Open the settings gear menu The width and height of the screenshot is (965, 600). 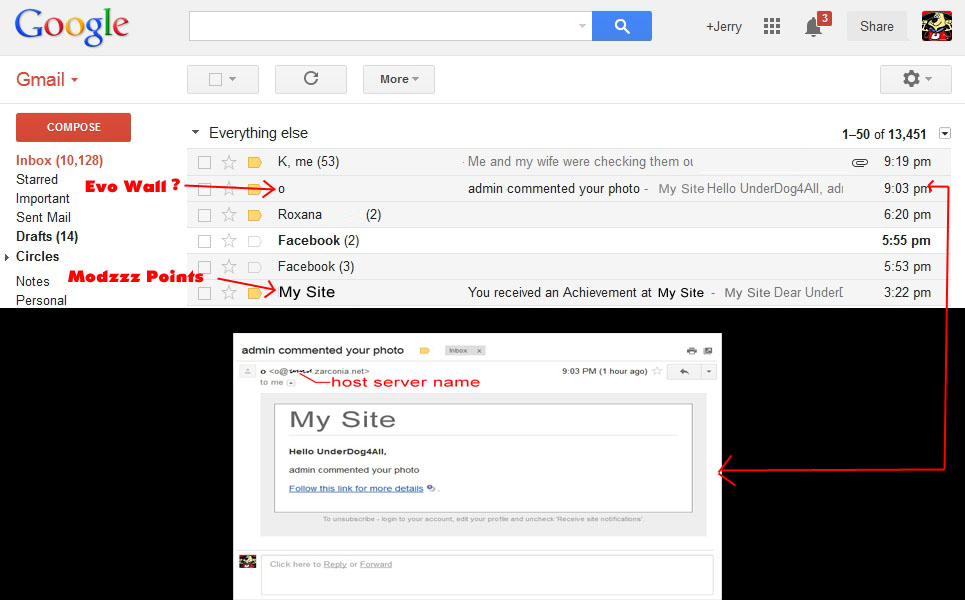tap(916, 79)
